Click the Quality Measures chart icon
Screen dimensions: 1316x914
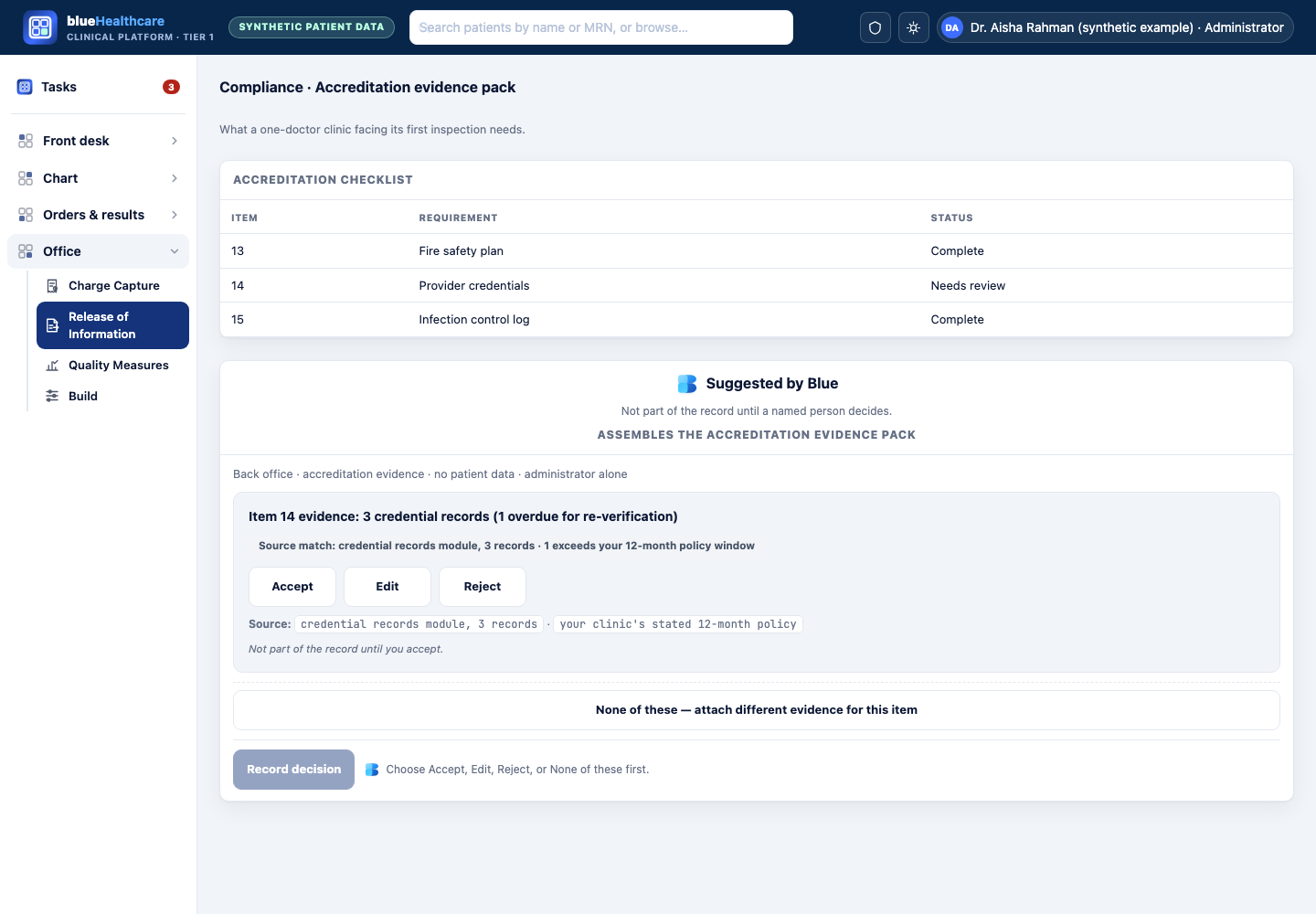53,366
